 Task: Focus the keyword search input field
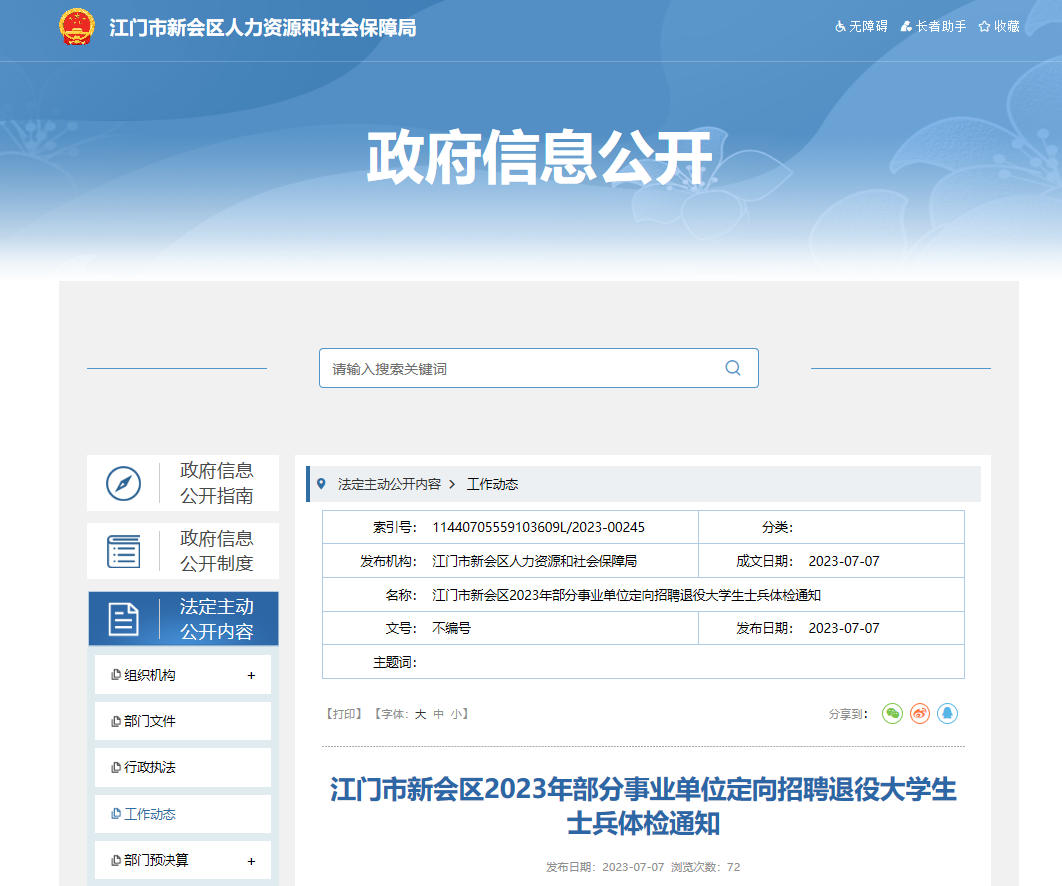tap(520, 369)
